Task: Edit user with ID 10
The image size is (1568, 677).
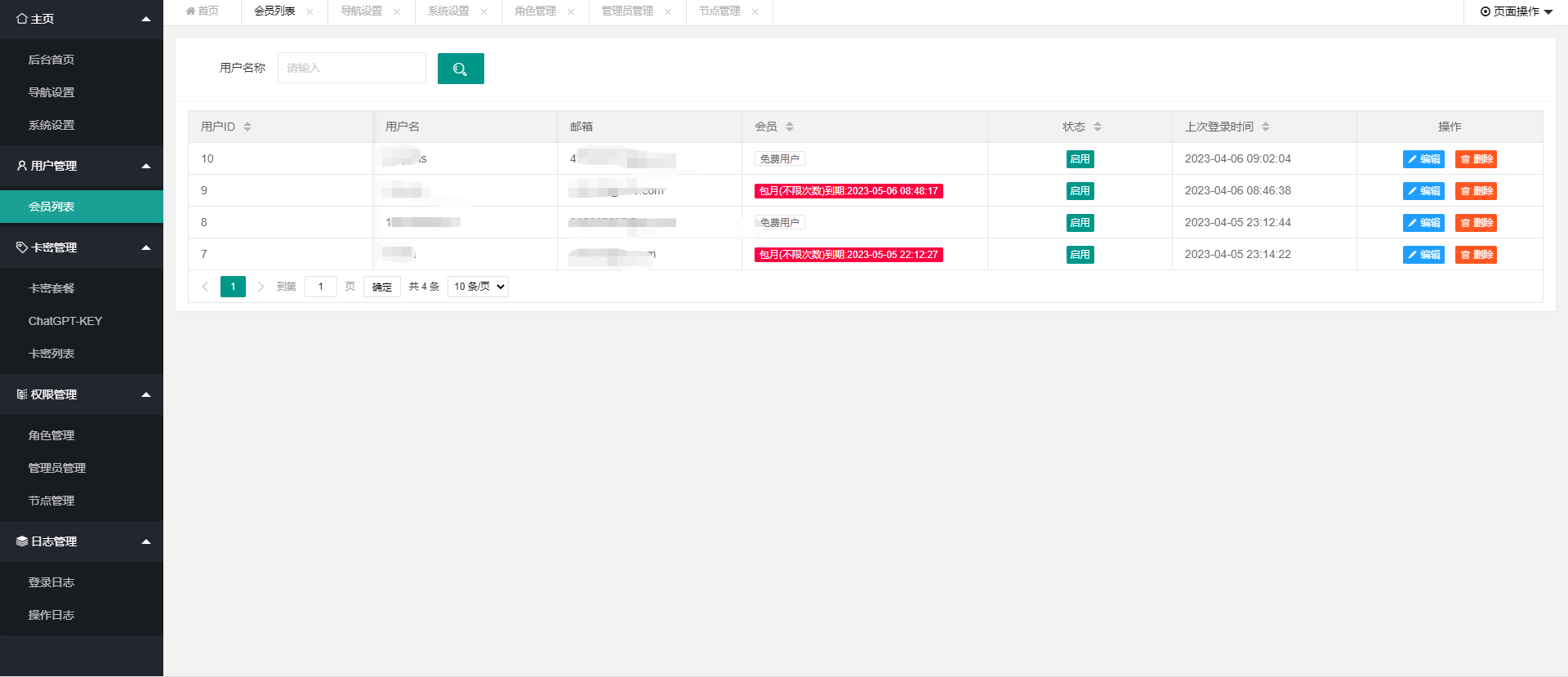Action: click(x=1423, y=159)
